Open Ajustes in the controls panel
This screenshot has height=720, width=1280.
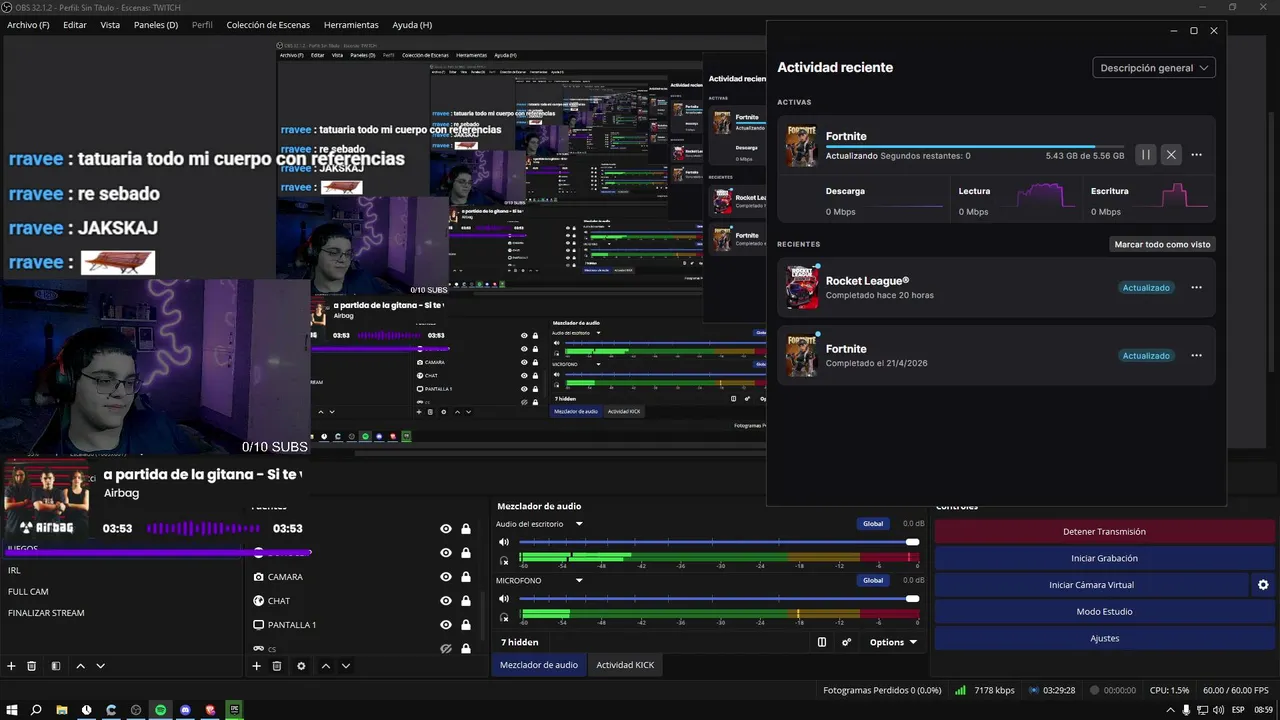pos(1104,638)
